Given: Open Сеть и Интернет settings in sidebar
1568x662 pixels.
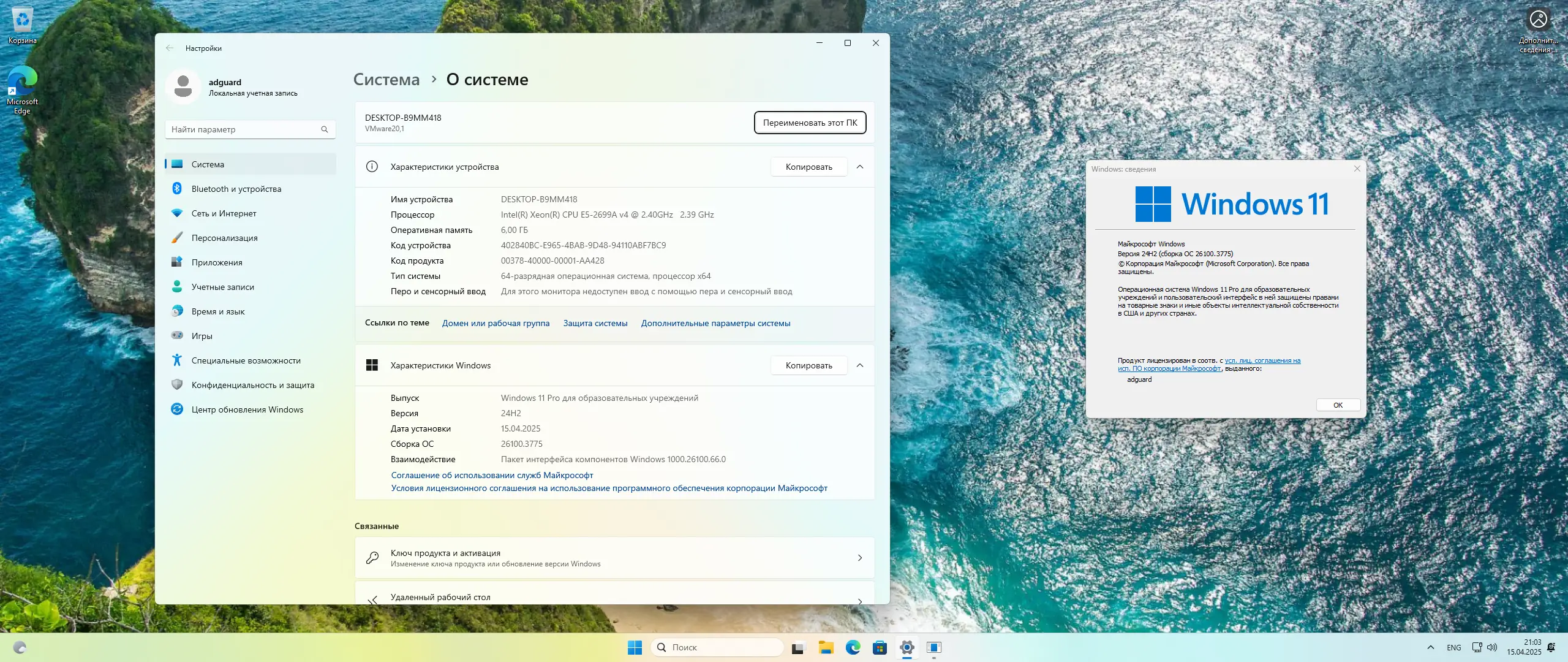Looking at the screenshot, I should pyautogui.click(x=224, y=213).
